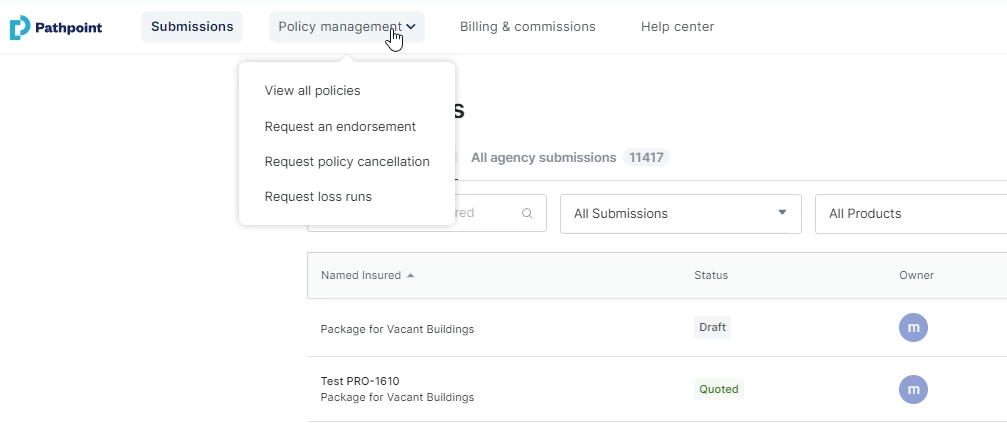
Task: Click the Status column header
Action: [x=711, y=275]
